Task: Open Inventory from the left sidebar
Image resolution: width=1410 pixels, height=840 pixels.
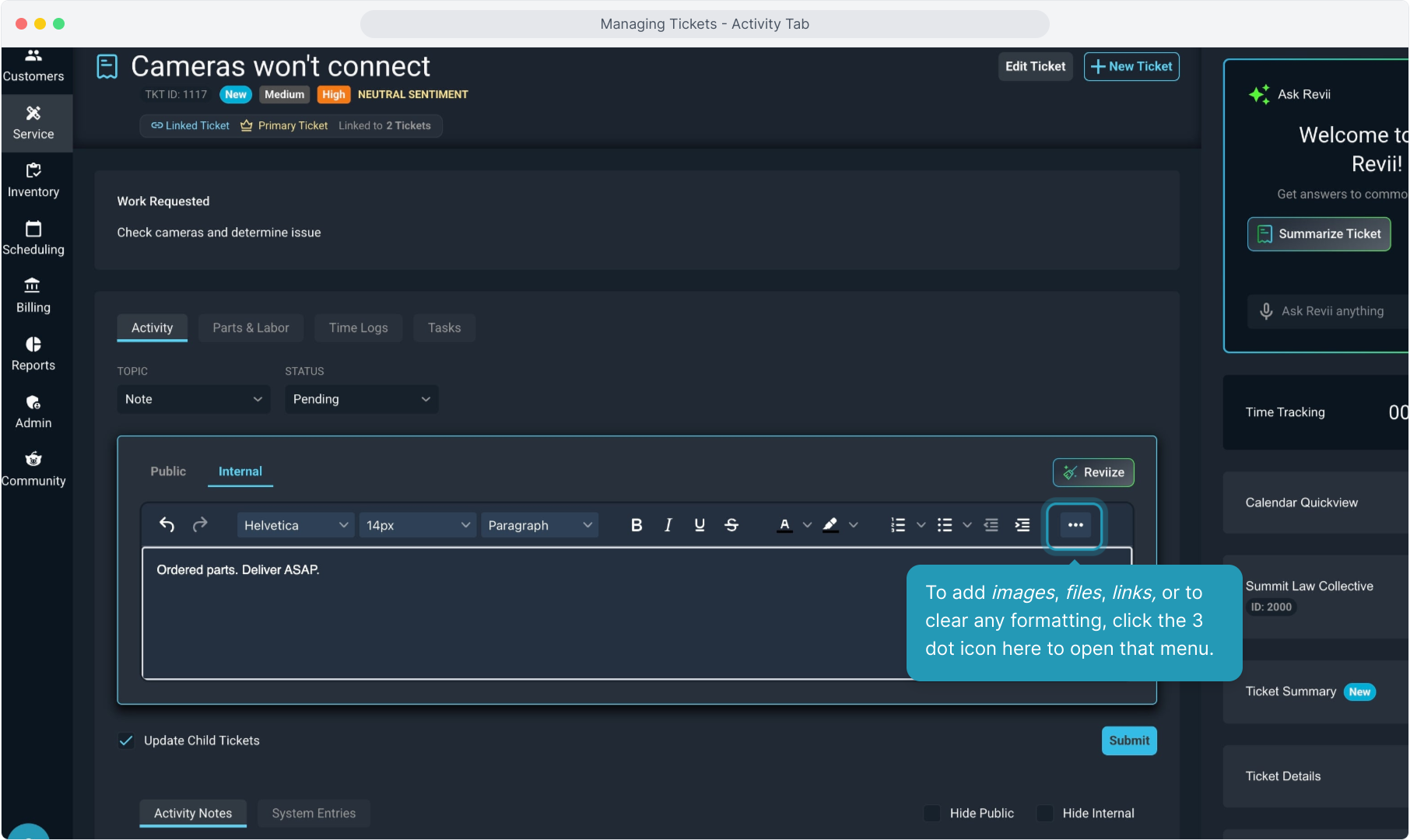Action: [x=33, y=180]
